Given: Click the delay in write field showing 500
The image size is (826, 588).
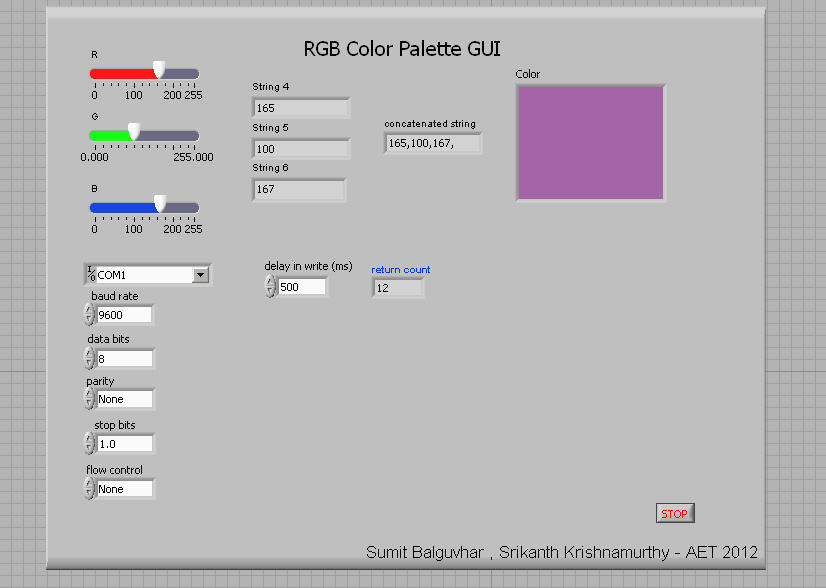Looking at the screenshot, I should (x=302, y=287).
